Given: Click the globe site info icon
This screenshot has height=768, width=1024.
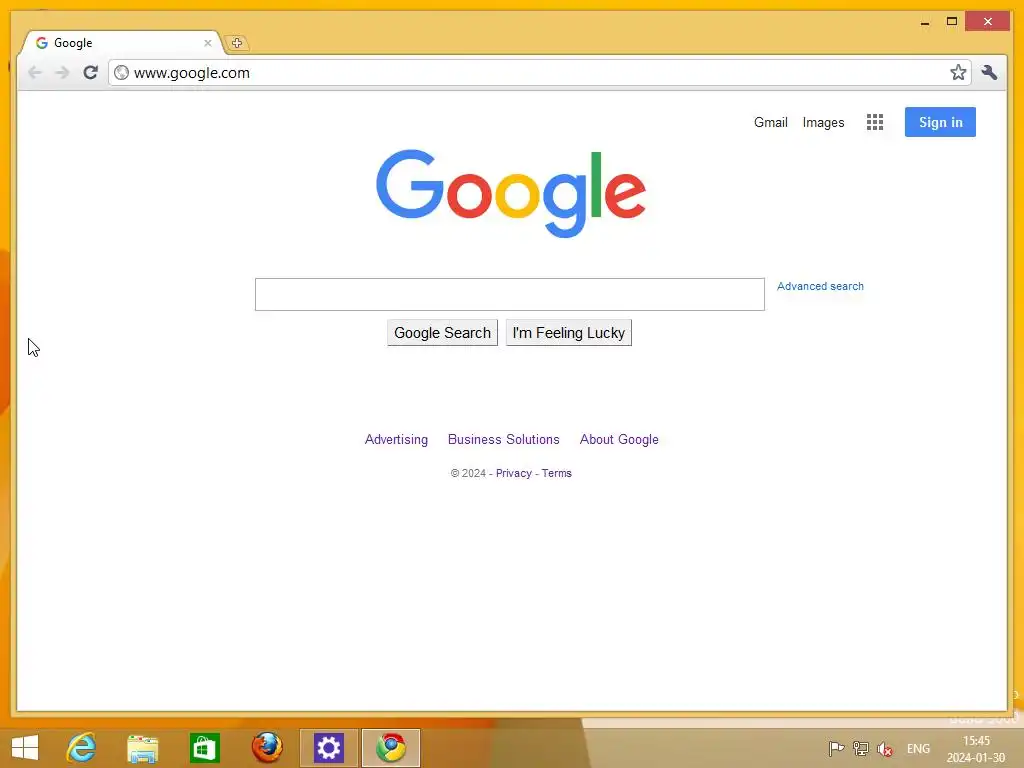Looking at the screenshot, I should [x=121, y=72].
